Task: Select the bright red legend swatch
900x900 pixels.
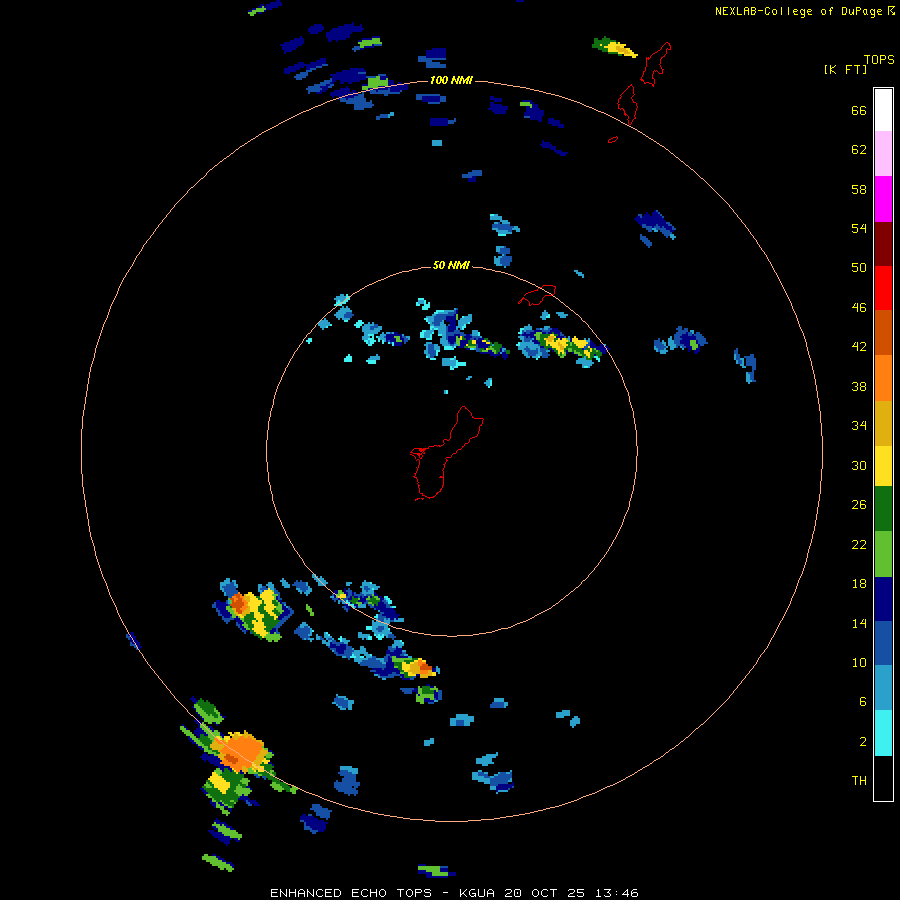Action: pos(883,288)
